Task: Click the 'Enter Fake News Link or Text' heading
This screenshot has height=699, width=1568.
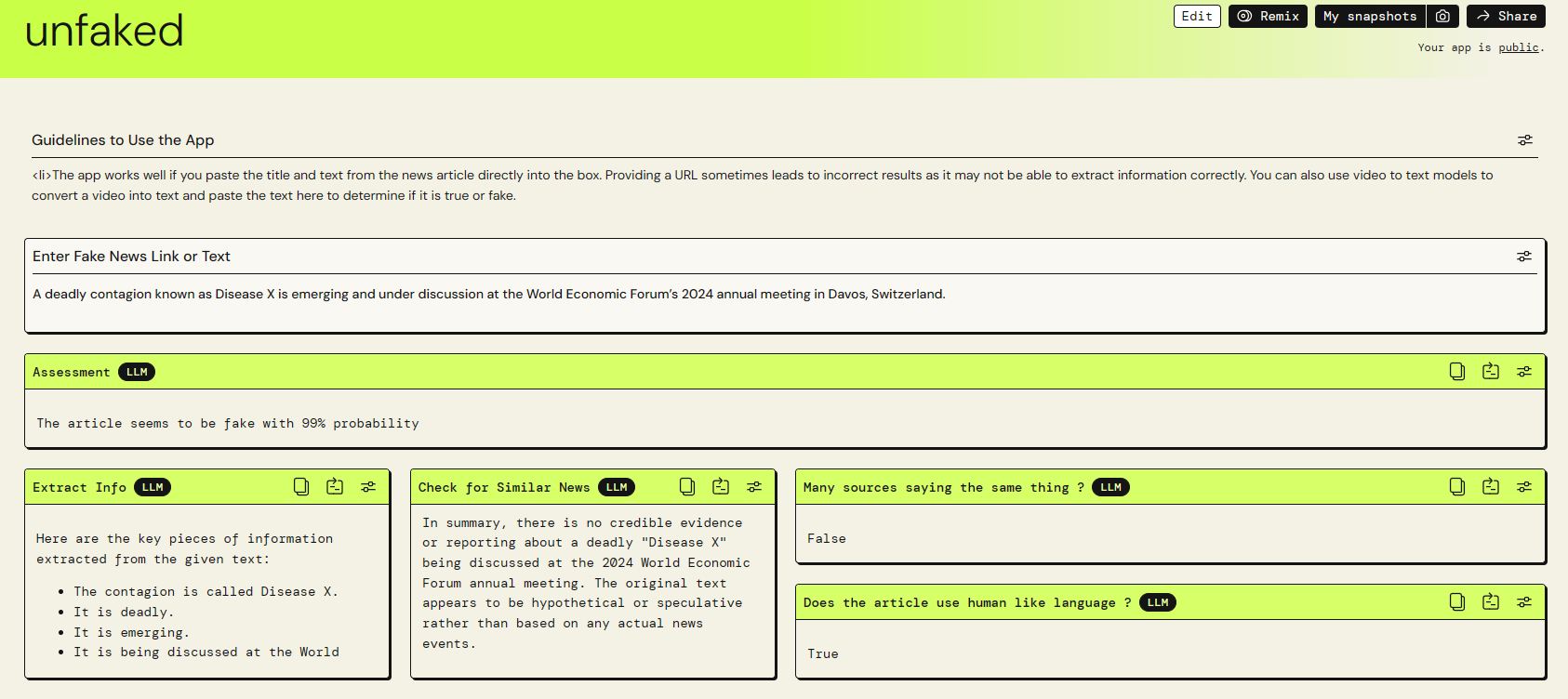Action: [131, 257]
